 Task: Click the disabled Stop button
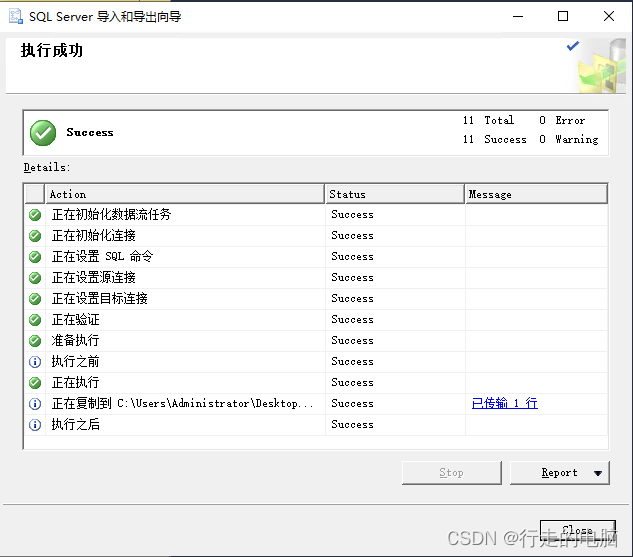(452, 473)
